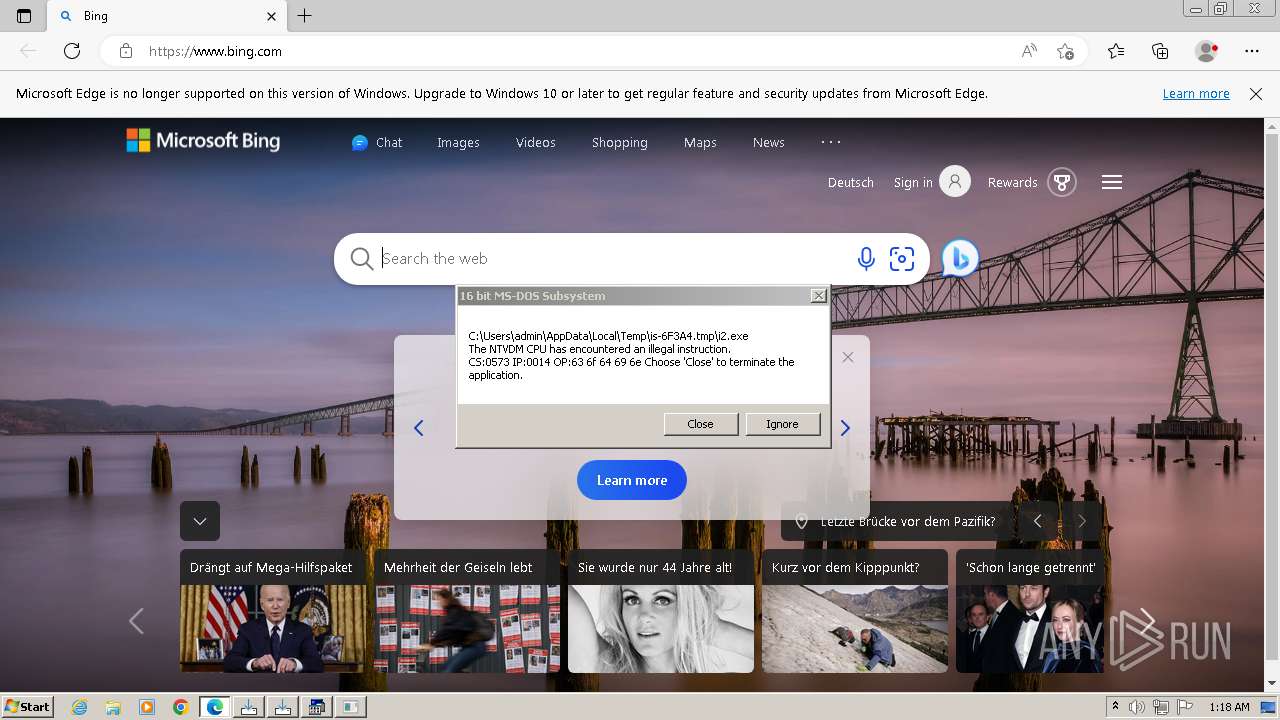Image resolution: width=1280 pixels, height=720 pixels.
Task: Open news card 'Kurz vor dem Kipppunkt?'
Action: [x=855, y=611]
